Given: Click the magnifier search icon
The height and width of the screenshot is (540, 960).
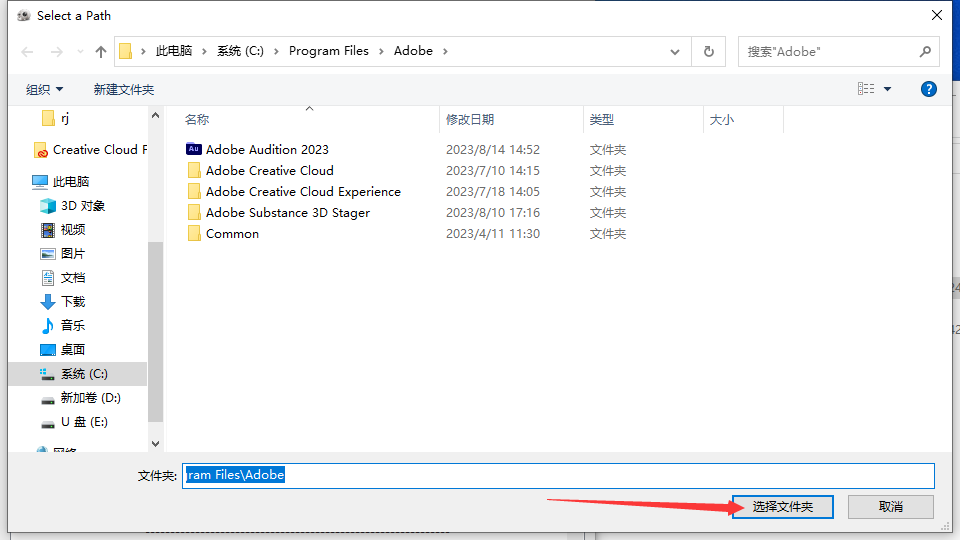Looking at the screenshot, I should click(x=925, y=52).
